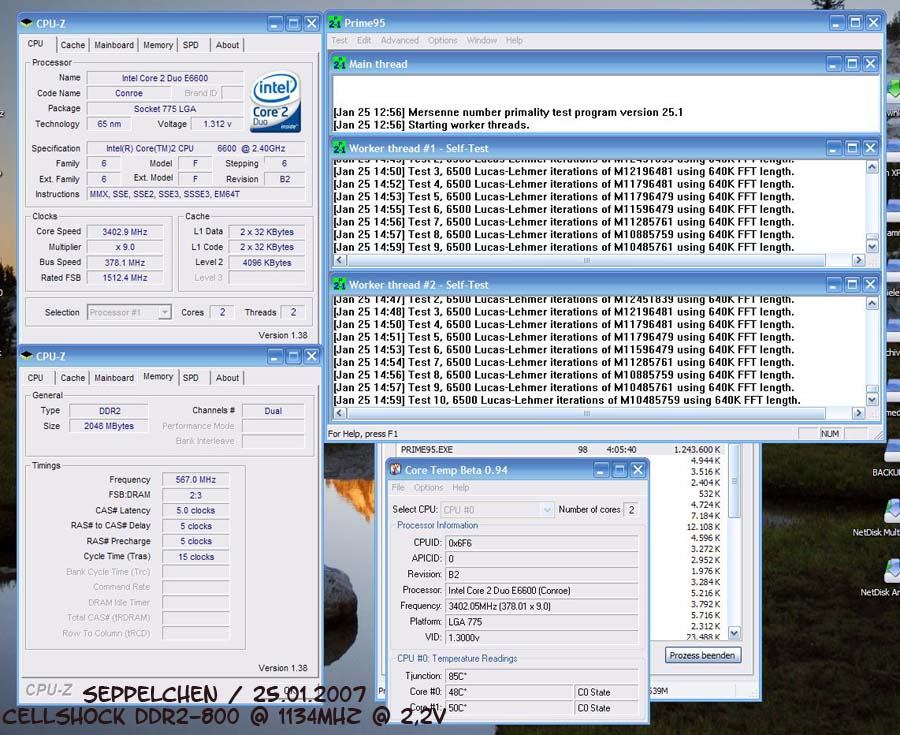
Task: Switch to Cache tab in CPU-Z Timings window
Action: [73, 378]
